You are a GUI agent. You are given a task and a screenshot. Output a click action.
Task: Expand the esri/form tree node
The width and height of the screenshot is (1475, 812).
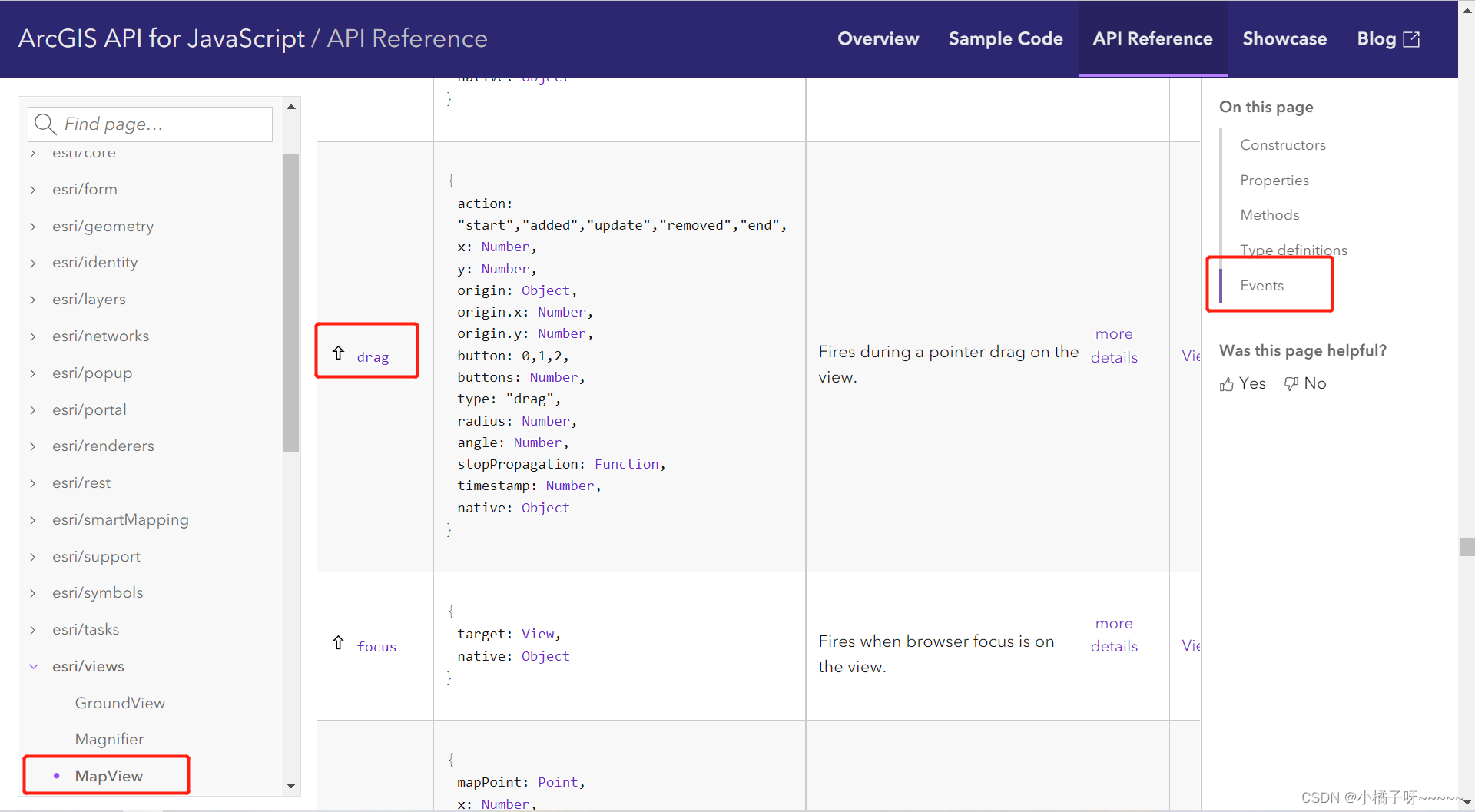pos(33,190)
